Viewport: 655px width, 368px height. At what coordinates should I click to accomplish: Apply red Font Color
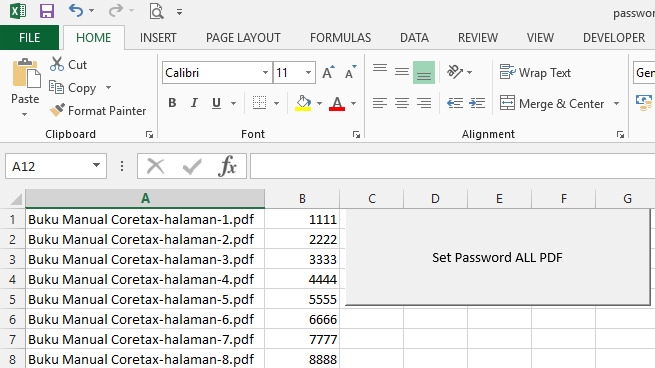pyautogui.click(x=337, y=103)
